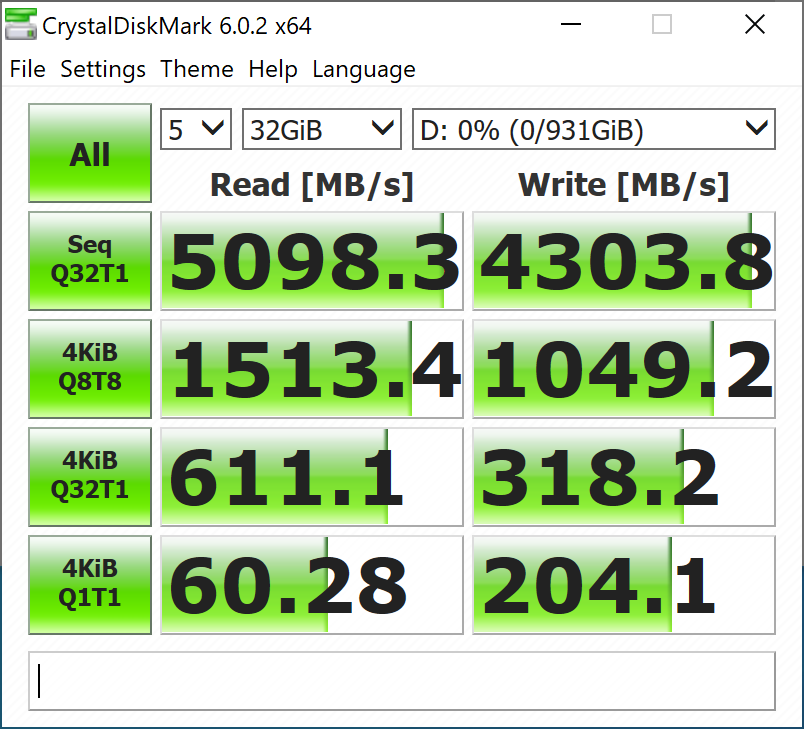Image resolution: width=804 pixels, height=729 pixels.
Task: Close the CrystalDiskMark window
Action: (x=755, y=24)
